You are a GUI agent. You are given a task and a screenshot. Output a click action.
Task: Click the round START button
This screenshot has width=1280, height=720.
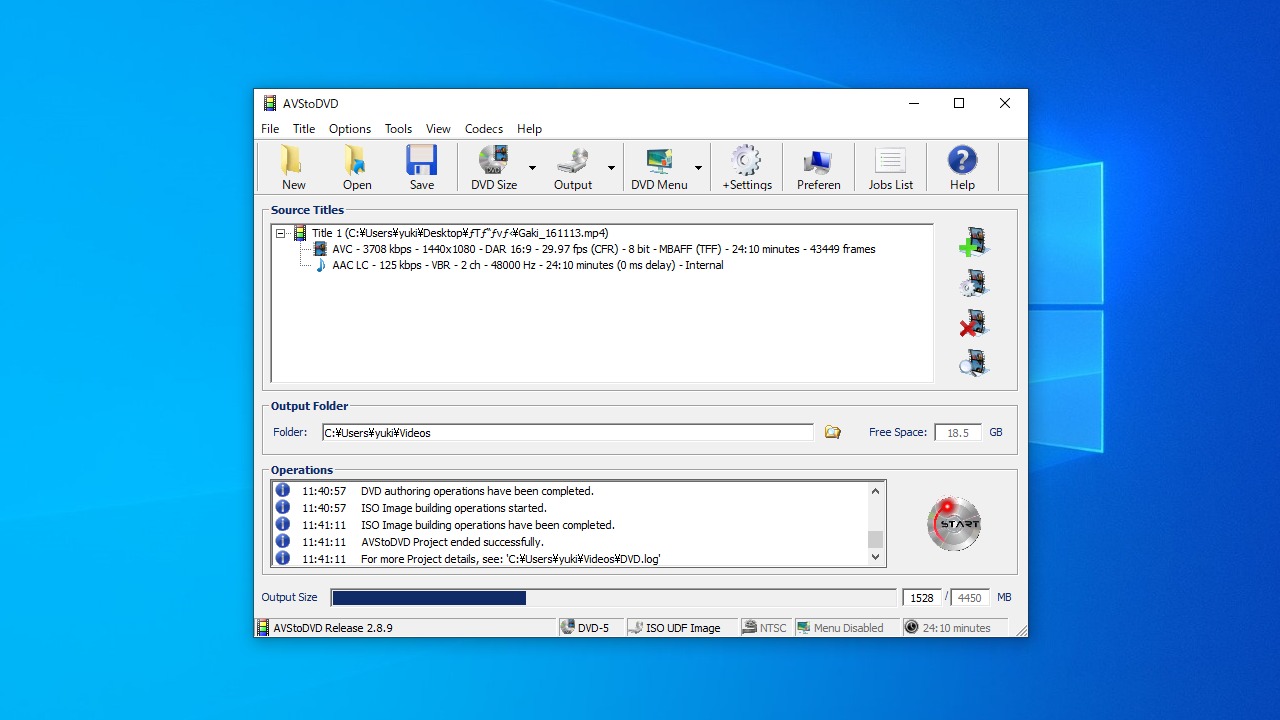[x=954, y=523]
